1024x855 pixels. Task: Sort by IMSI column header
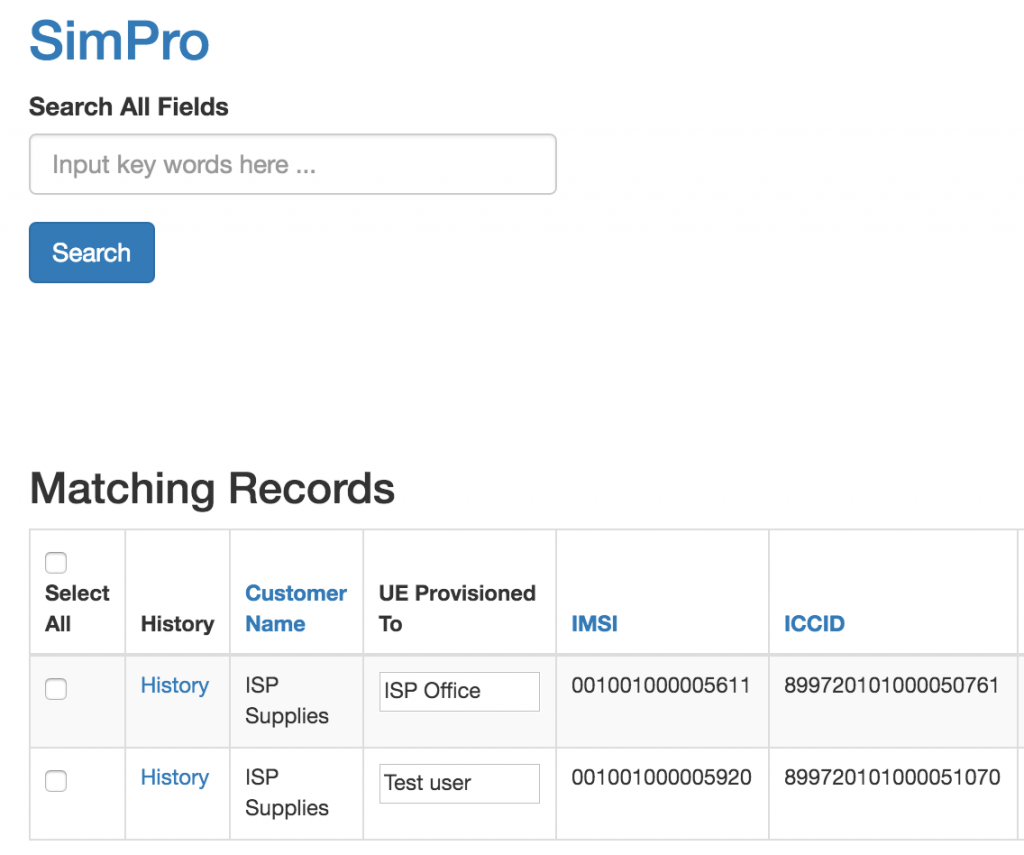[594, 624]
